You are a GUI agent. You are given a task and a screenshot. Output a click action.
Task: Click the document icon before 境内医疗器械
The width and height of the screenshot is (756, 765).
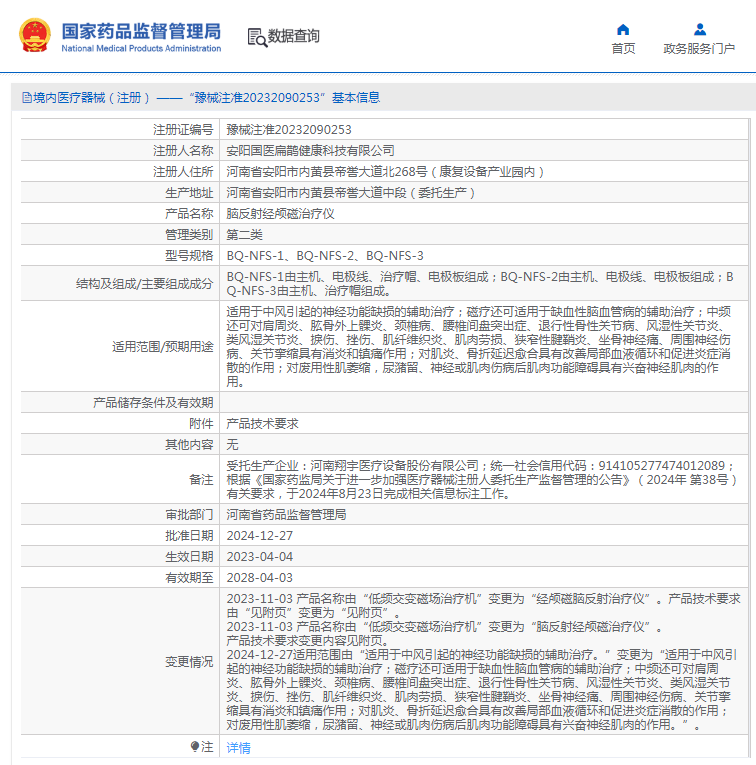point(27,98)
